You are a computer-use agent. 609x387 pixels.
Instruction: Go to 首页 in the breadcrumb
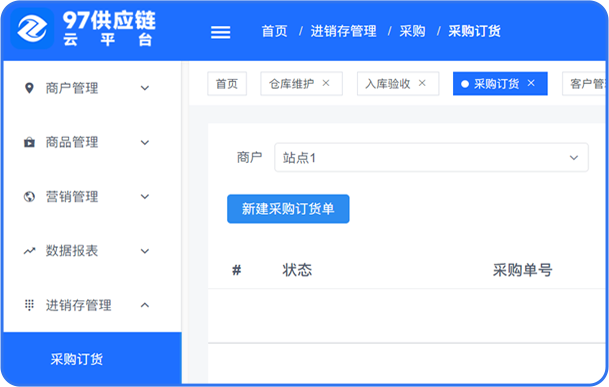click(274, 31)
